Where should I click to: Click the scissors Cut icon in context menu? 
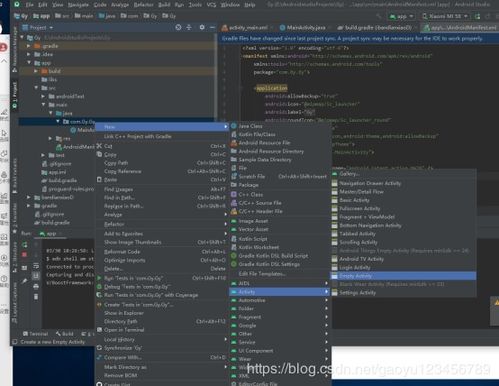(x=99, y=146)
